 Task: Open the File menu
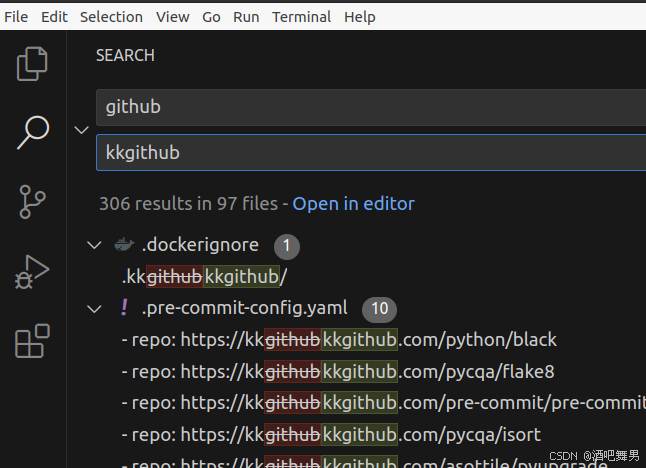[16, 17]
